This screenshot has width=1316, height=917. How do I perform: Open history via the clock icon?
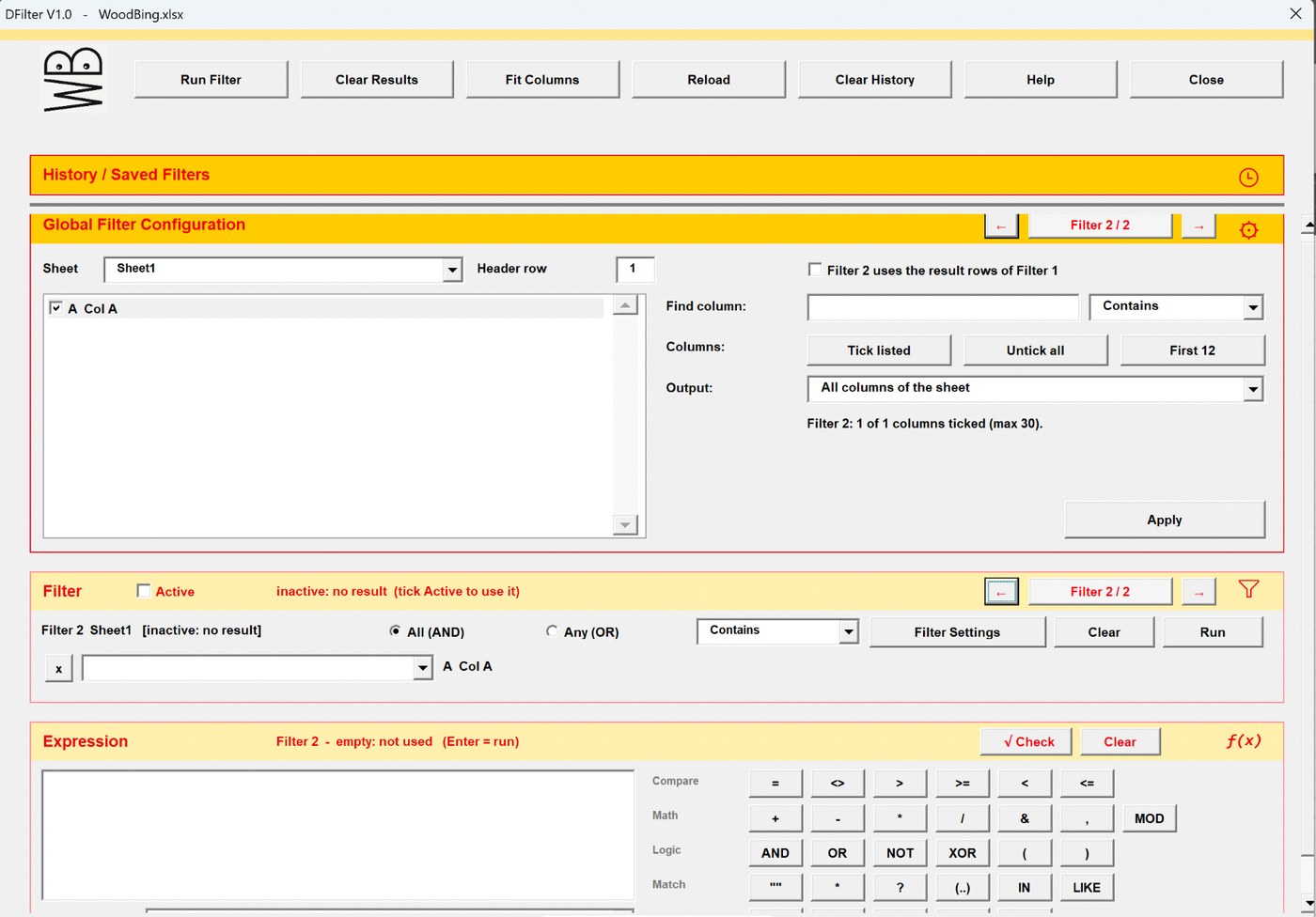point(1248,177)
